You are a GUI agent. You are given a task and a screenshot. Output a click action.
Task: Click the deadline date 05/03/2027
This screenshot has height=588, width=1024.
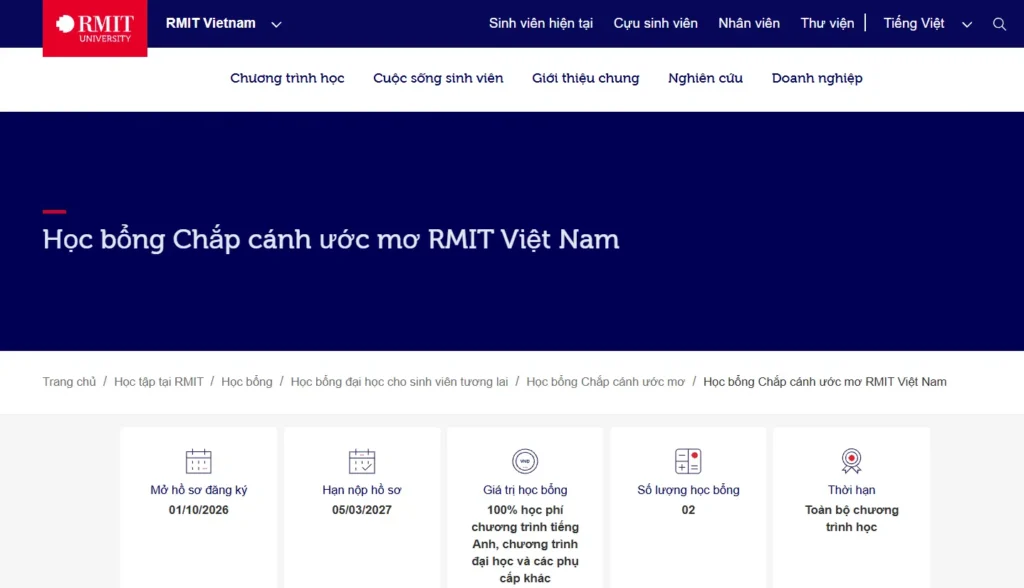click(x=362, y=510)
